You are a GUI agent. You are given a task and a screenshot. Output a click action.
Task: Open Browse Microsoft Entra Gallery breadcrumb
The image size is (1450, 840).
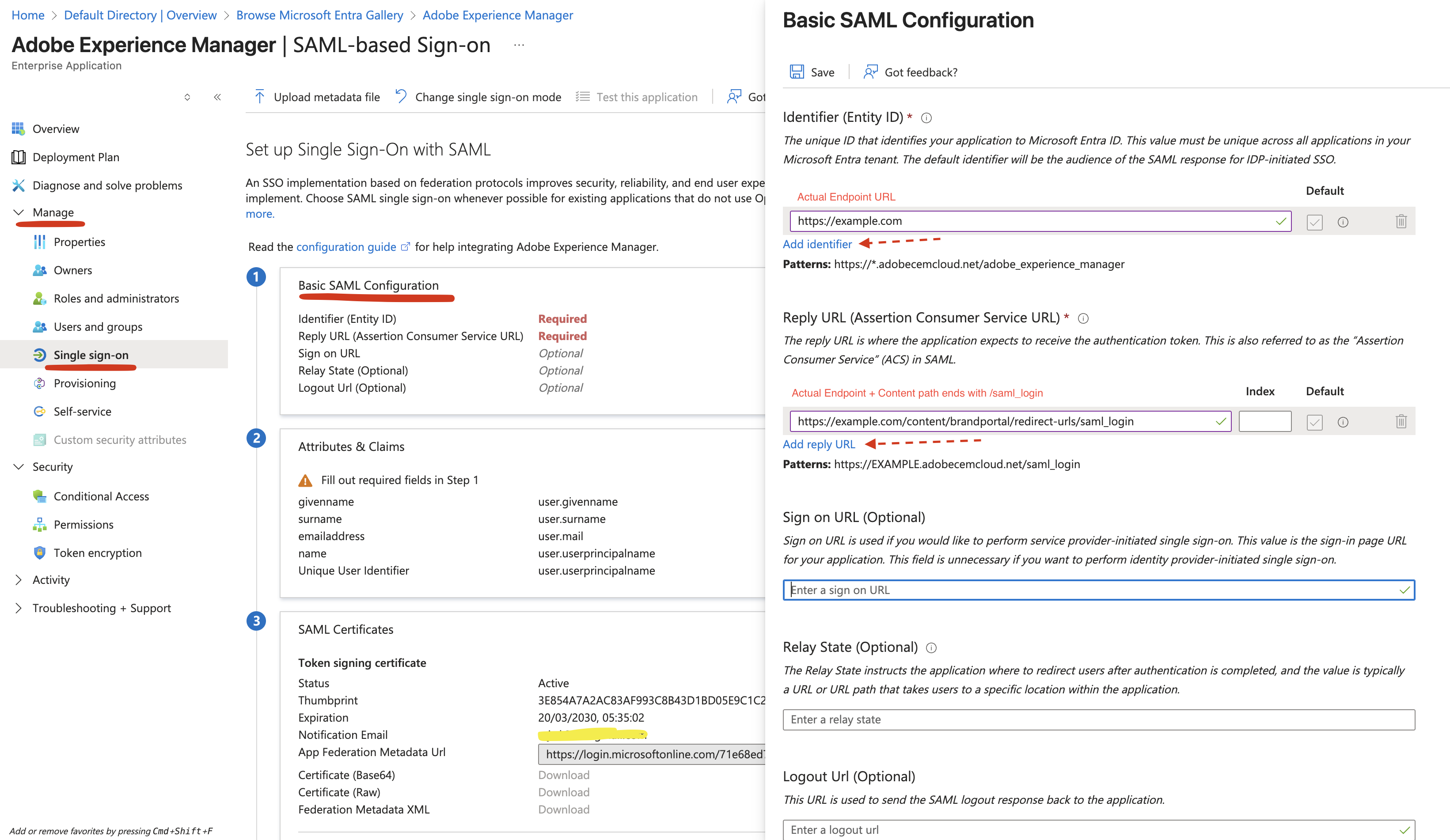click(x=319, y=15)
